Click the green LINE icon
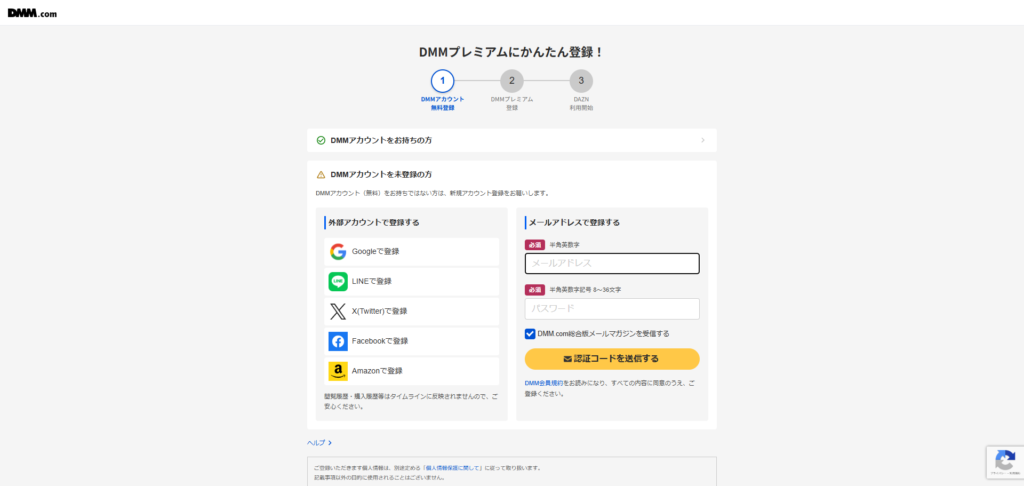This screenshot has width=1024, height=486. click(338, 282)
